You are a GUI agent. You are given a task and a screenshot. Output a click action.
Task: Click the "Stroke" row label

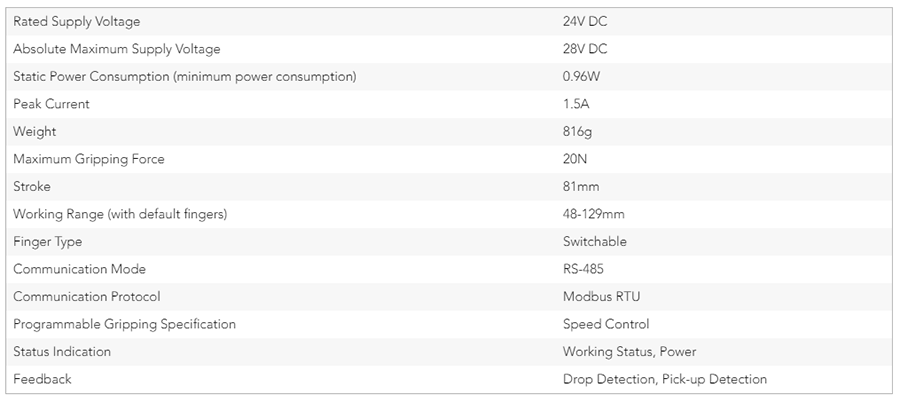click(32, 187)
